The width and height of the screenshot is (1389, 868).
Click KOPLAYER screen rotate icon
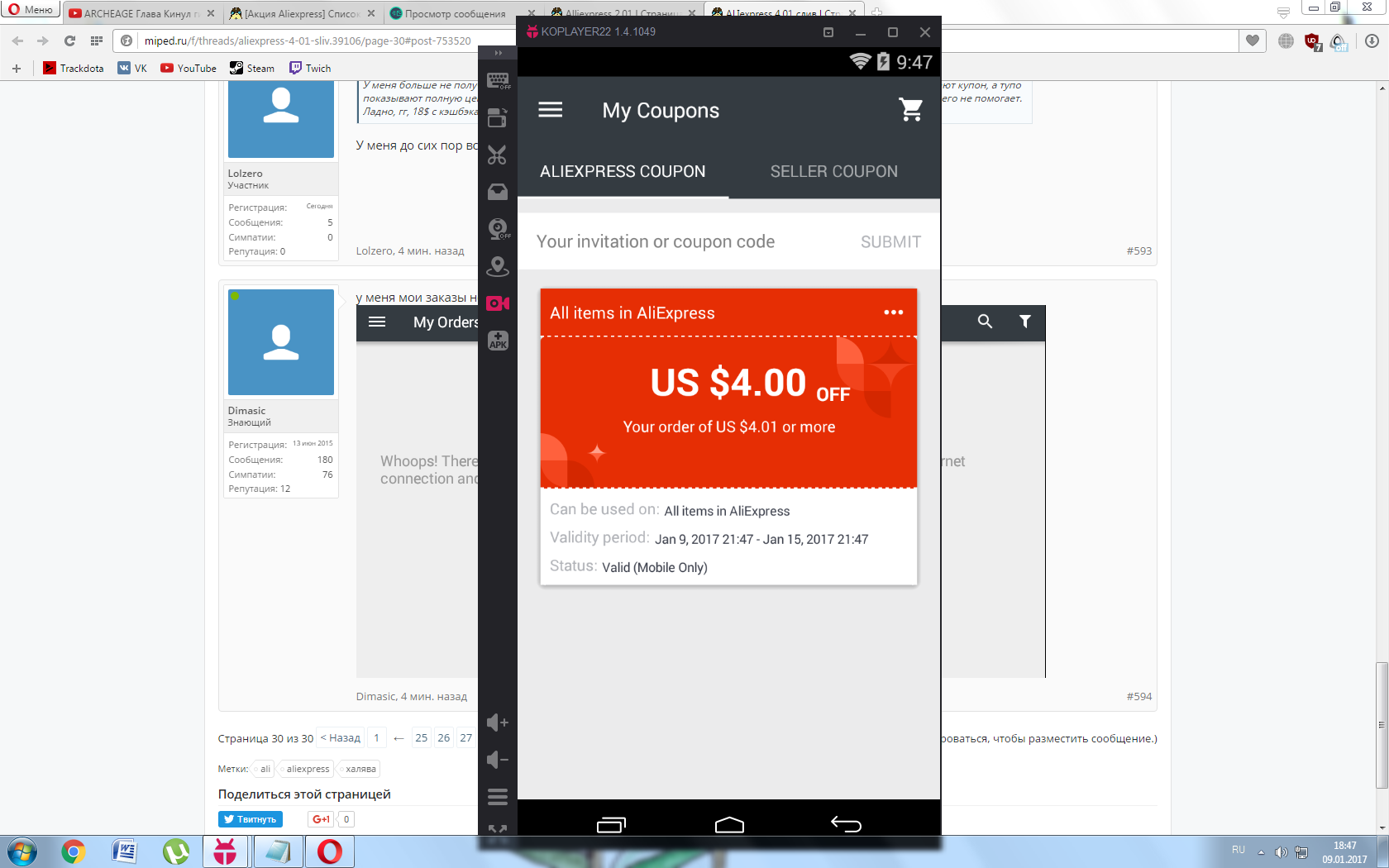(x=498, y=117)
